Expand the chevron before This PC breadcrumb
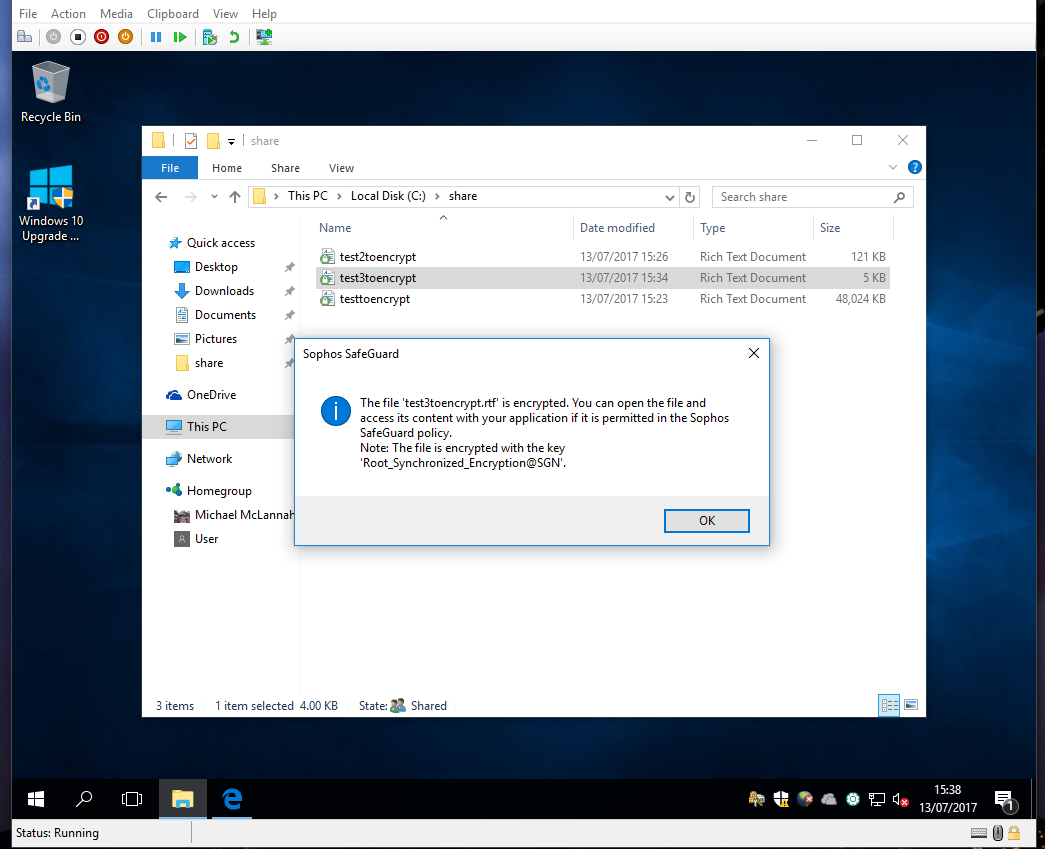 (x=276, y=197)
